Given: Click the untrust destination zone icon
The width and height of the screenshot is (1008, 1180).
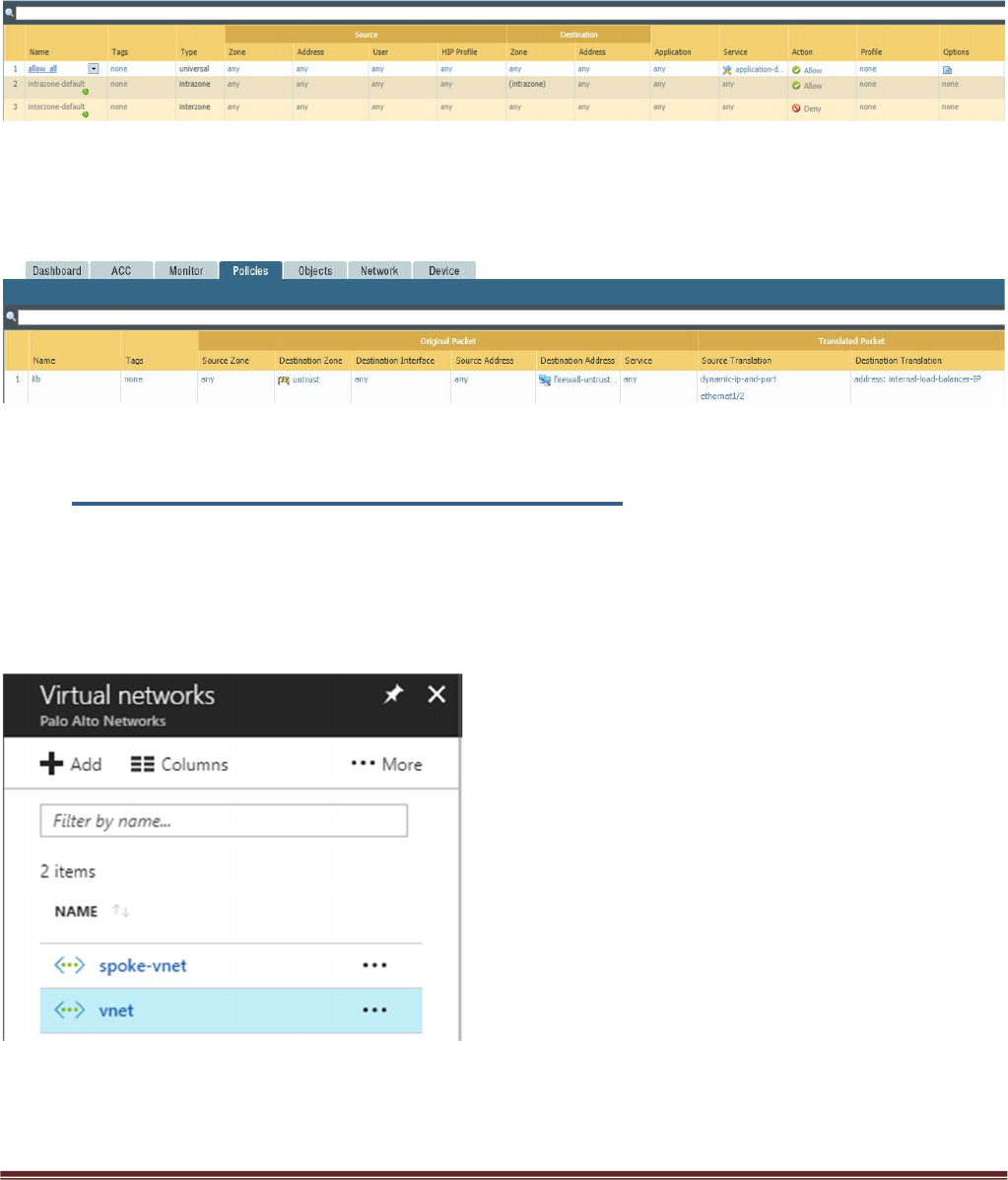Looking at the screenshot, I should click(x=284, y=381).
